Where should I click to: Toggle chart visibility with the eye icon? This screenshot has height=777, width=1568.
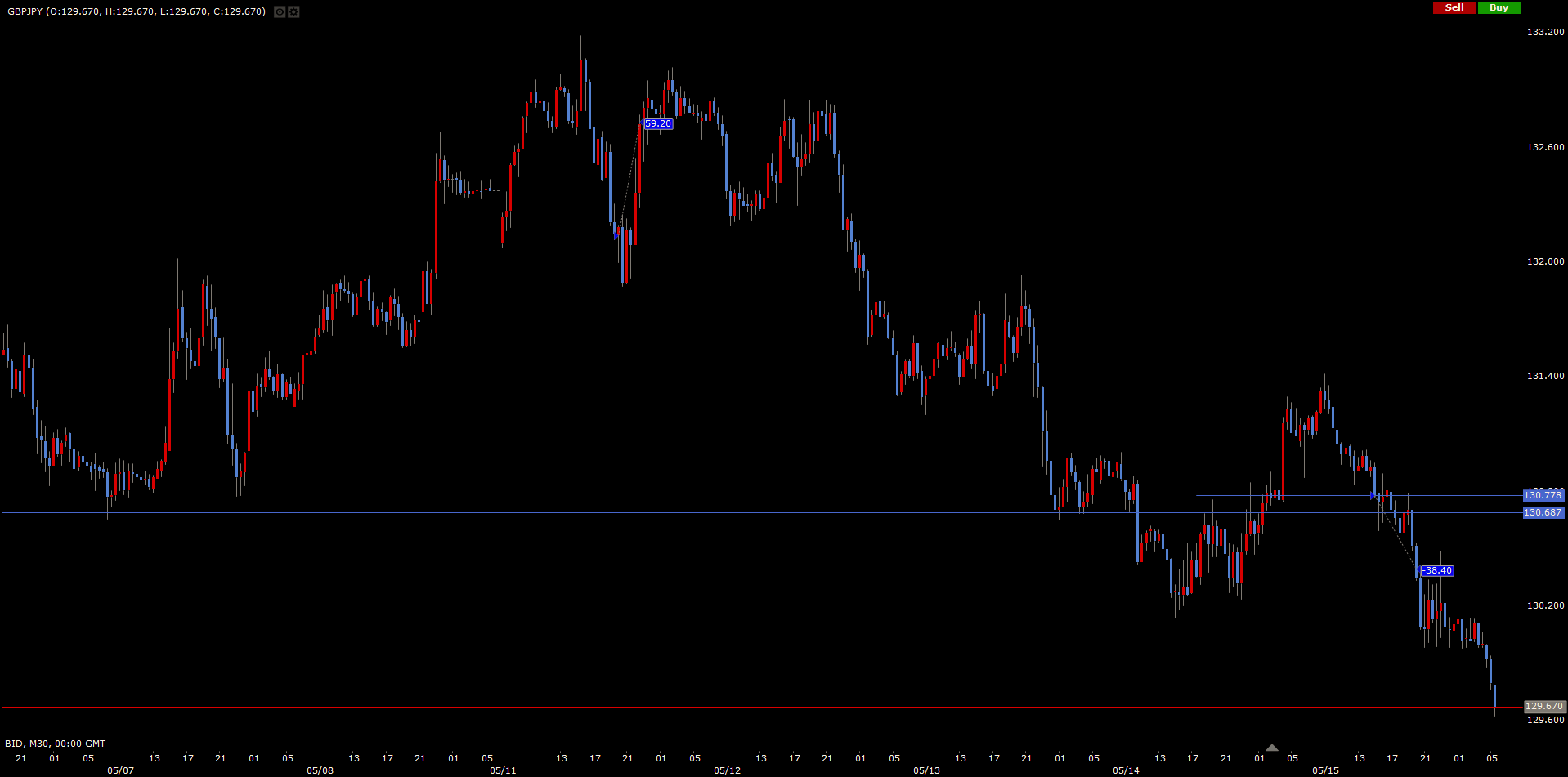coord(280,12)
